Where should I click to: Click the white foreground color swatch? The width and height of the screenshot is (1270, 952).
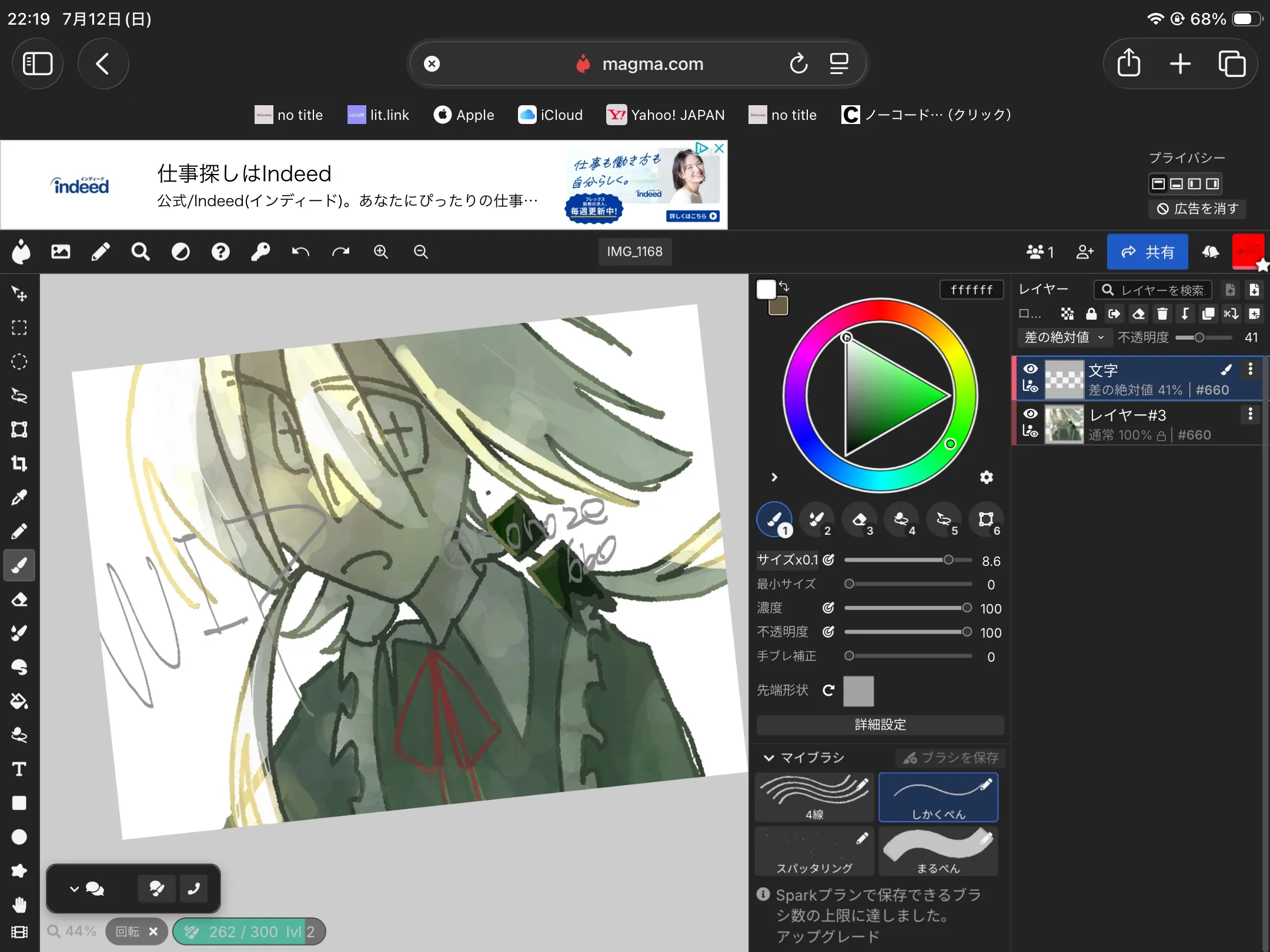(x=766, y=289)
